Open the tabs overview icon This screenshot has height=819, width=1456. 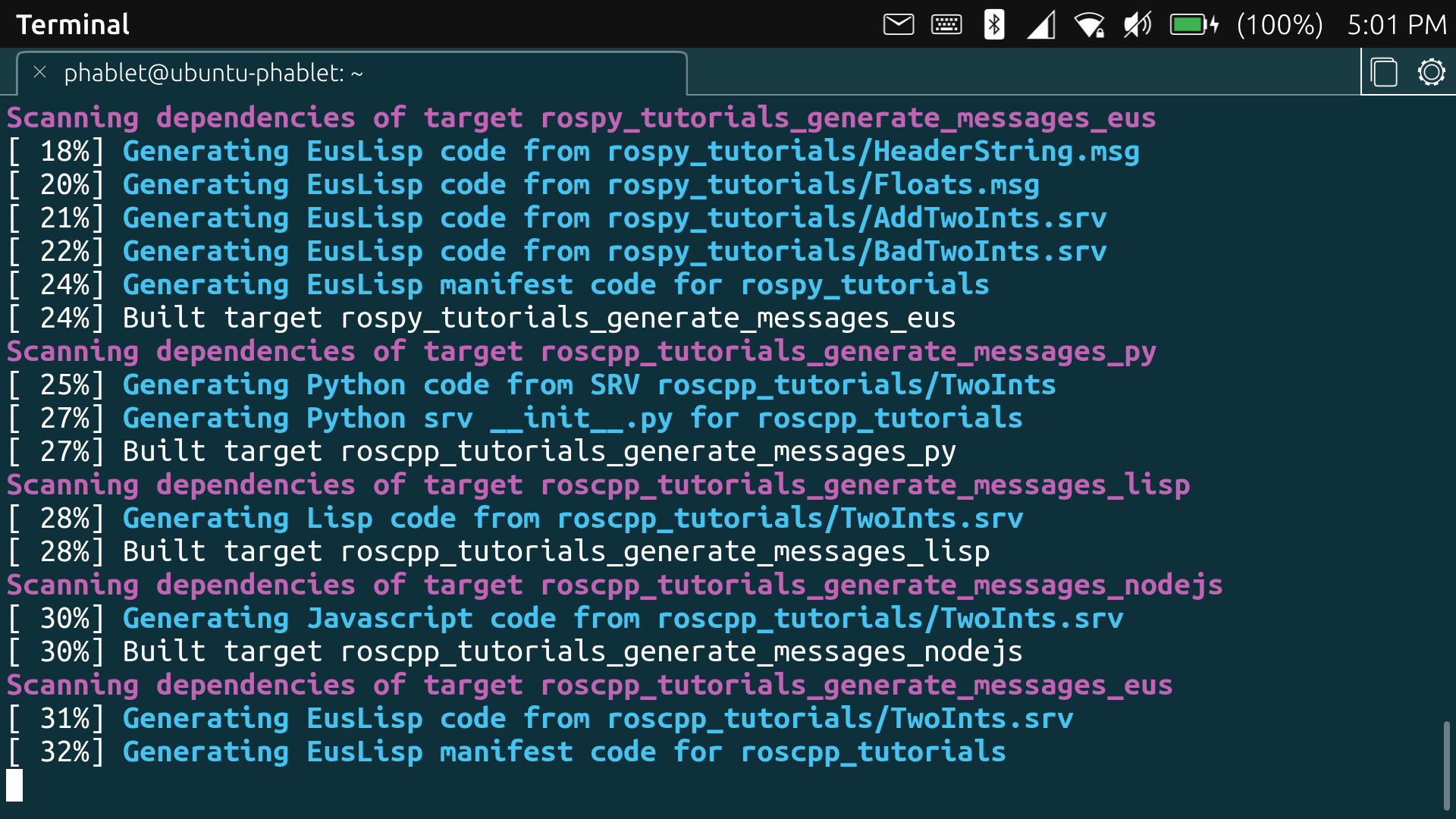click(x=1384, y=73)
